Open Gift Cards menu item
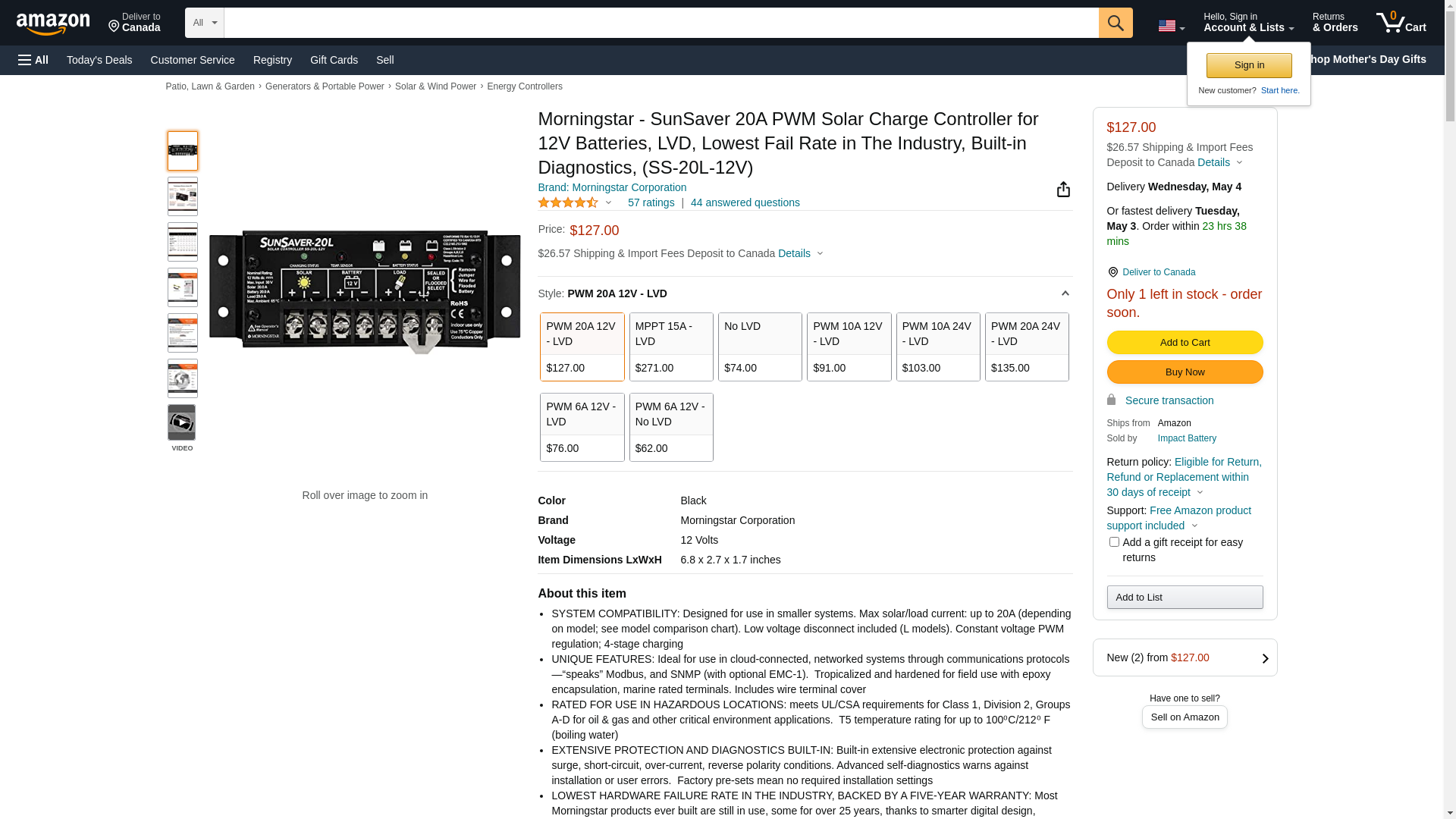The height and width of the screenshot is (819, 1456). tap(334, 60)
